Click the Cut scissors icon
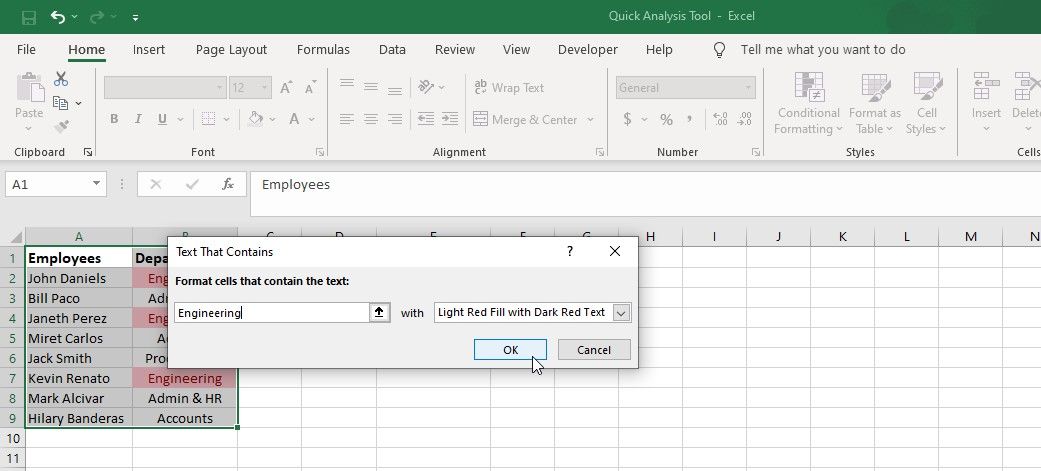The image size is (1041, 471). click(x=61, y=79)
